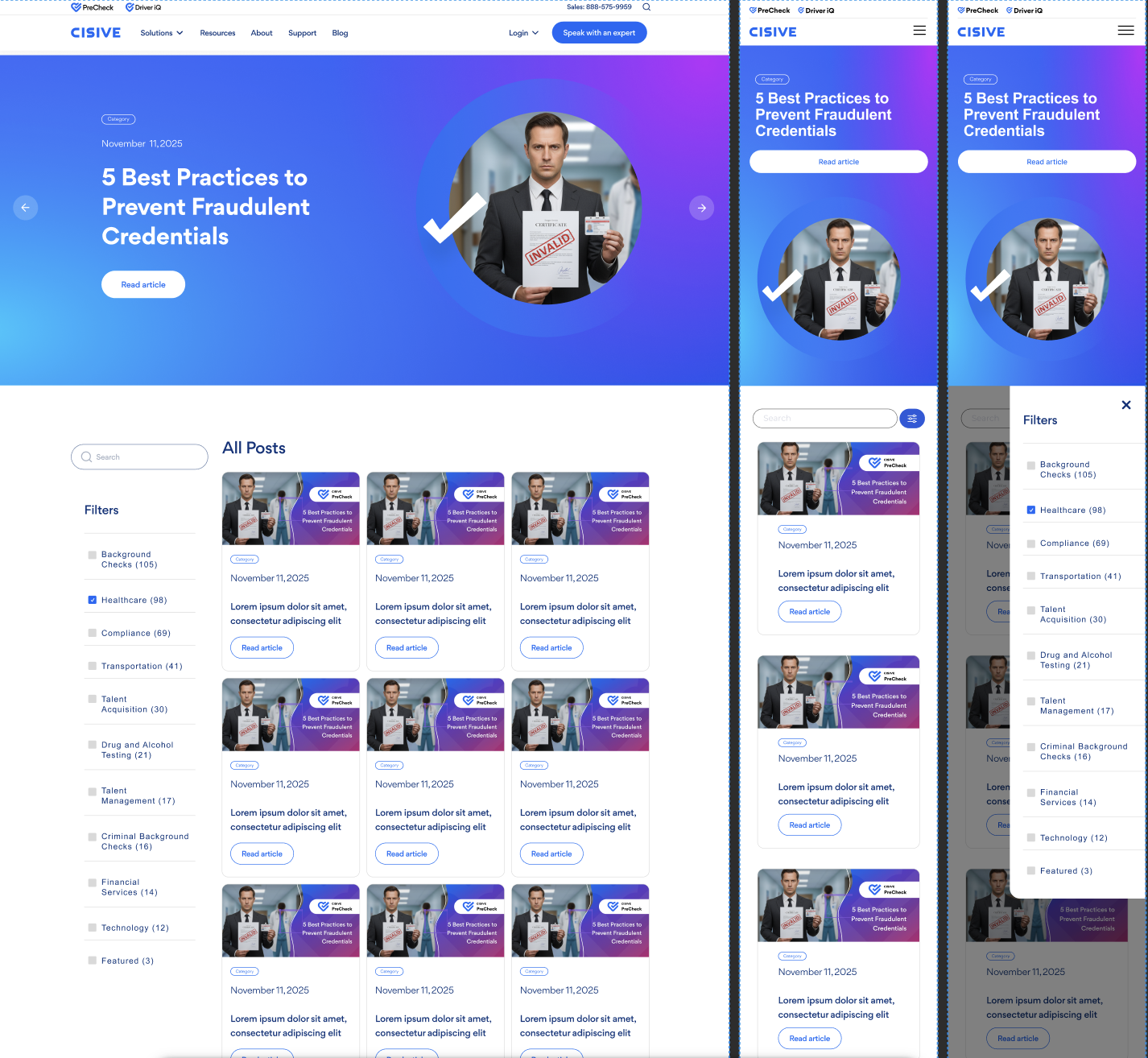1148x1058 pixels.
Task: Check Technology (12) in the mobile Filters panel
Action: pyautogui.click(x=1031, y=837)
